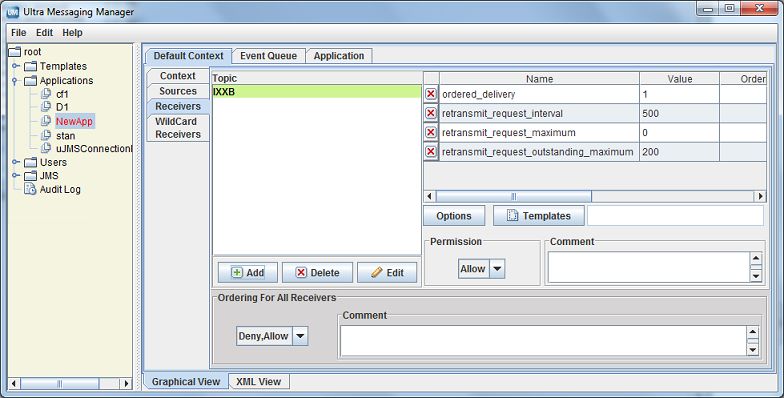Image resolution: width=784 pixels, height=398 pixels.
Task: Click the NewApp application document icon
Action: pos(46,120)
